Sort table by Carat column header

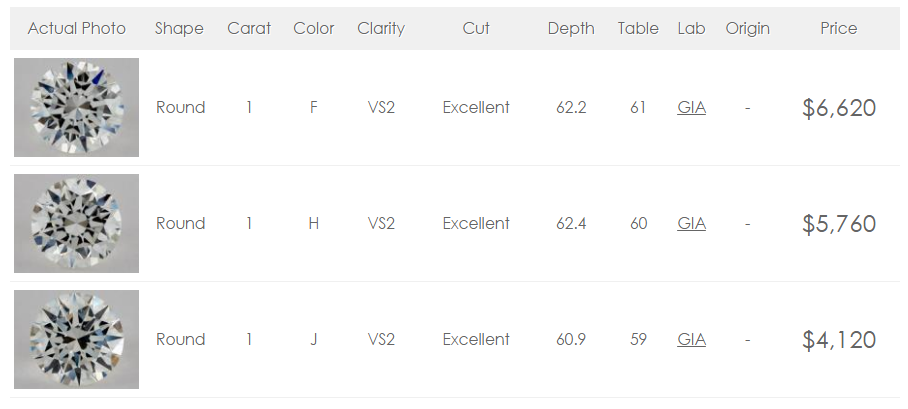249,28
